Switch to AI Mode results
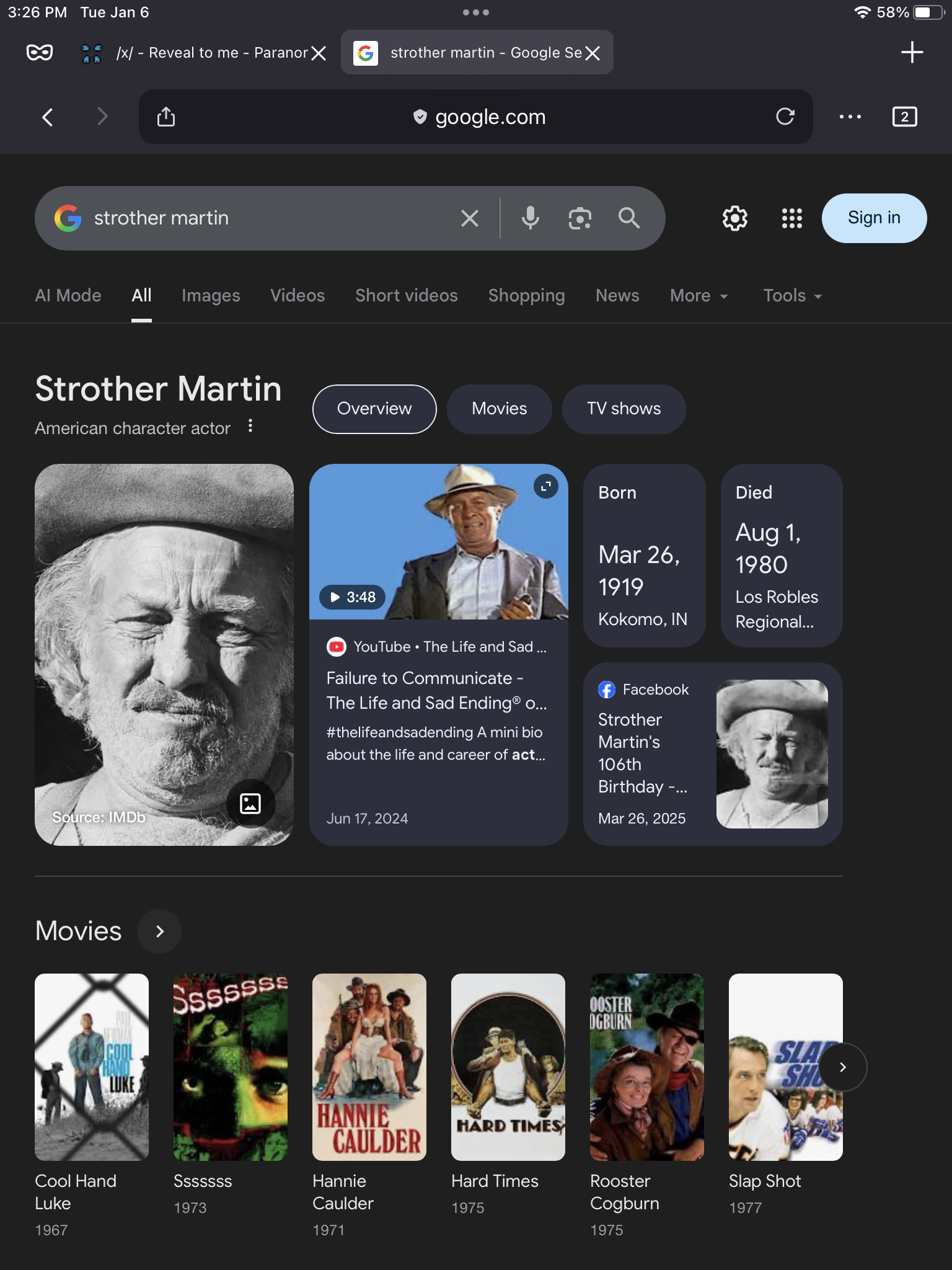 68,296
